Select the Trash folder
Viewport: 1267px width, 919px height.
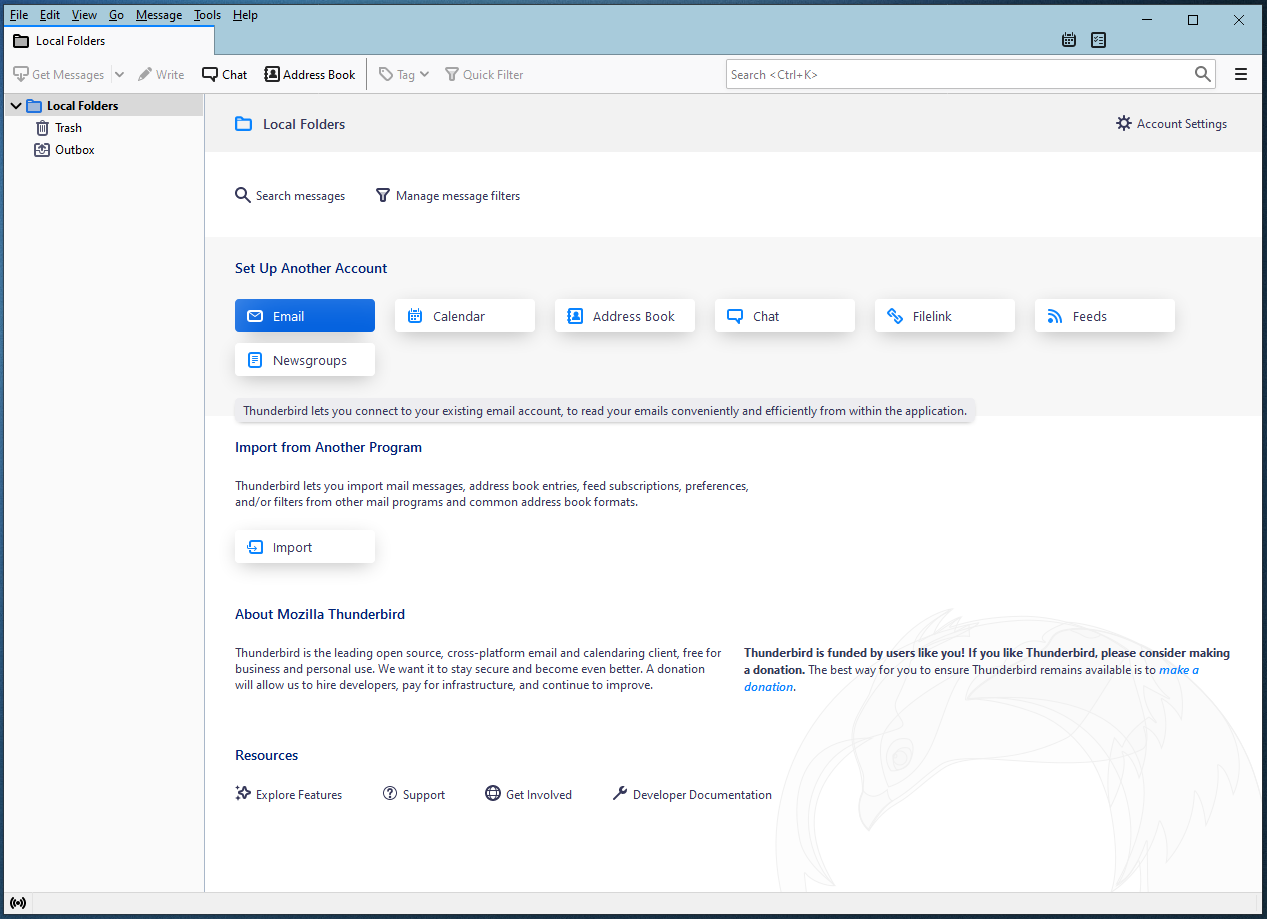[68, 128]
